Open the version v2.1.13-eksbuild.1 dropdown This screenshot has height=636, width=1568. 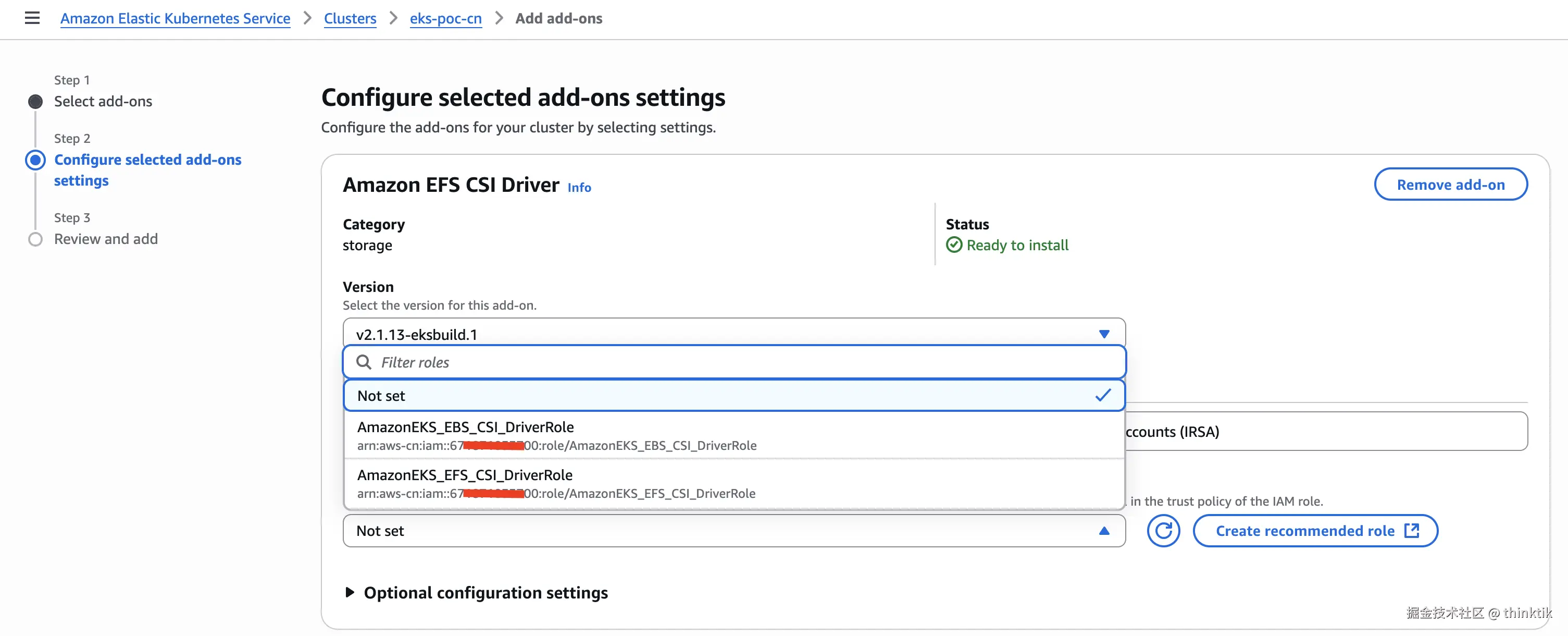pyautogui.click(x=733, y=334)
